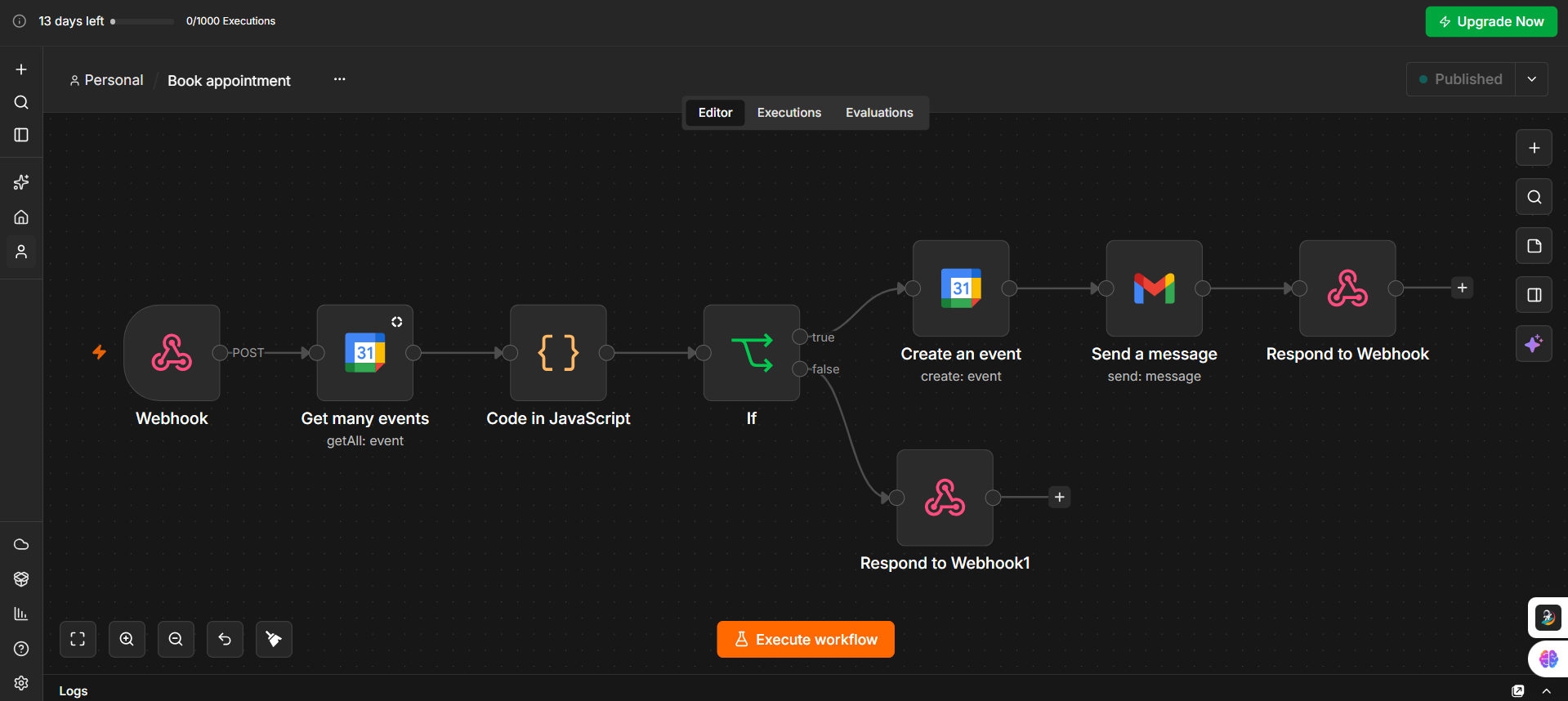The image size is (1568, 701).
Task: Fit workflow to view
Action: pyautogui.click(x=78, y=639)
